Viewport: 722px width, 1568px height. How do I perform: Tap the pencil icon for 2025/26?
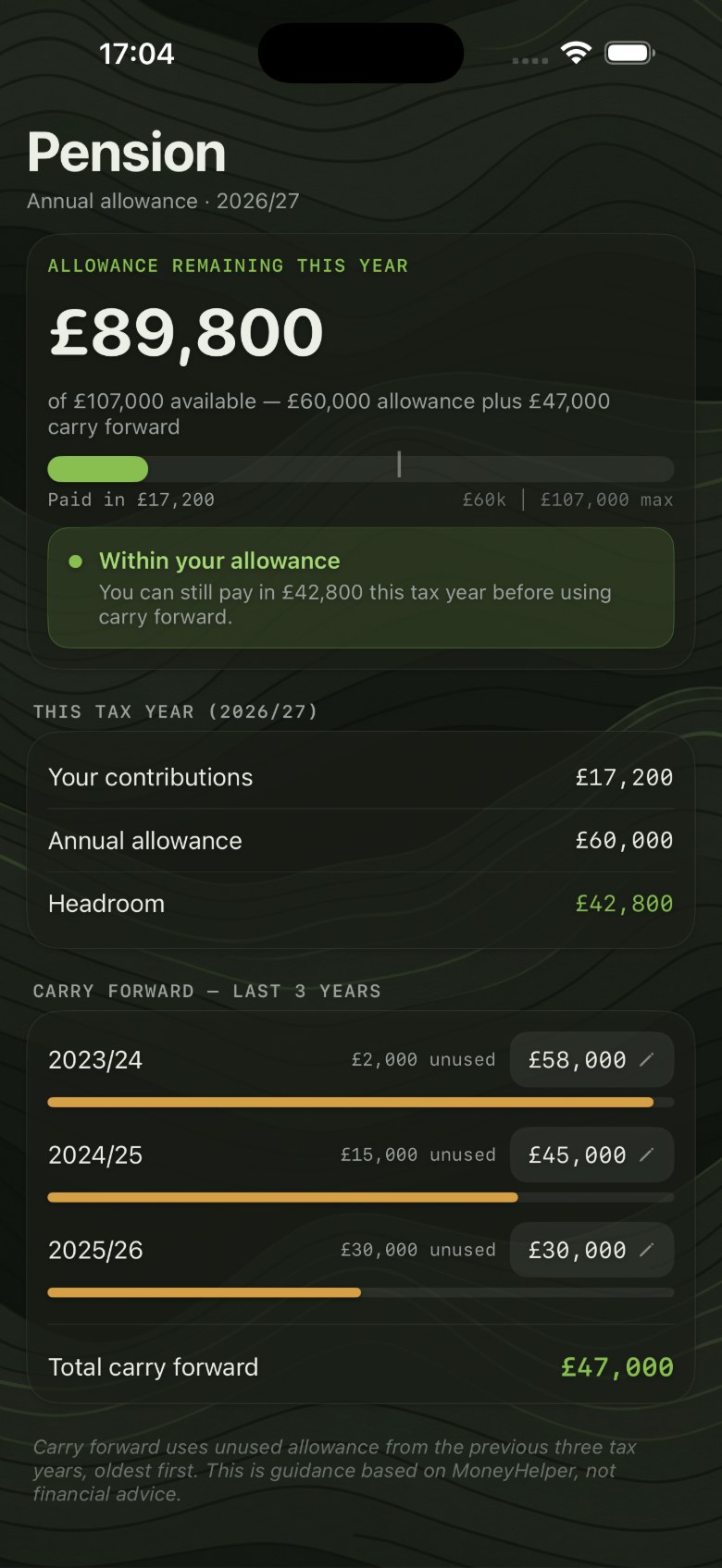647,1250
